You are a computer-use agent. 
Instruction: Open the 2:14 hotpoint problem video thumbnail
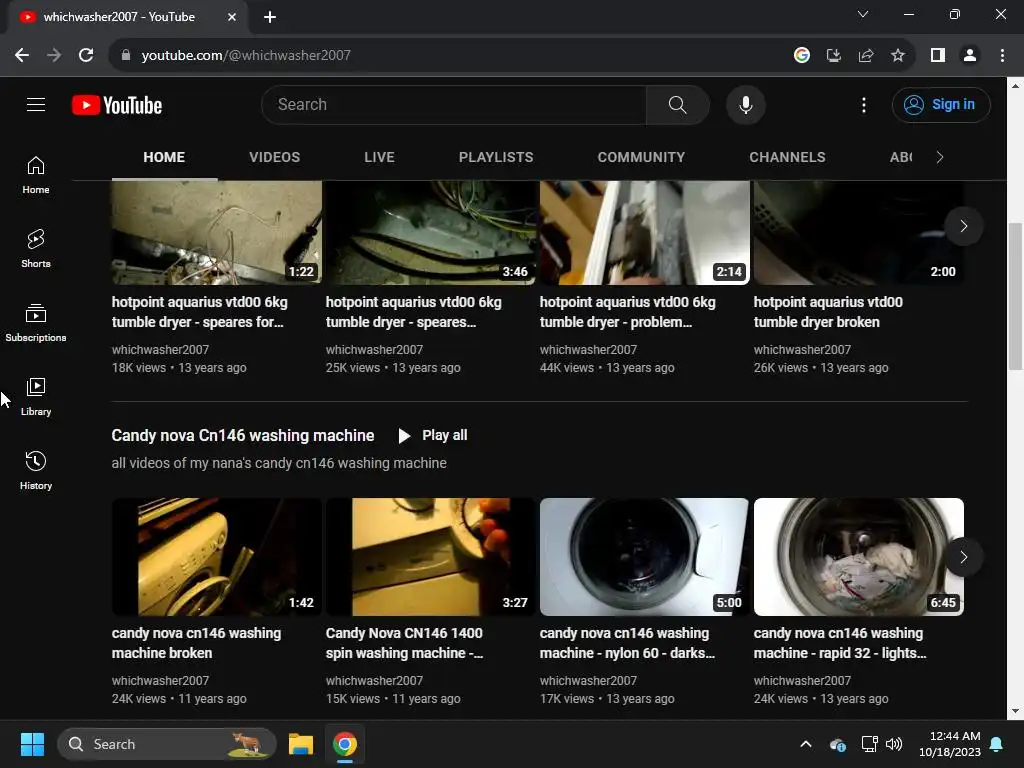645,233
